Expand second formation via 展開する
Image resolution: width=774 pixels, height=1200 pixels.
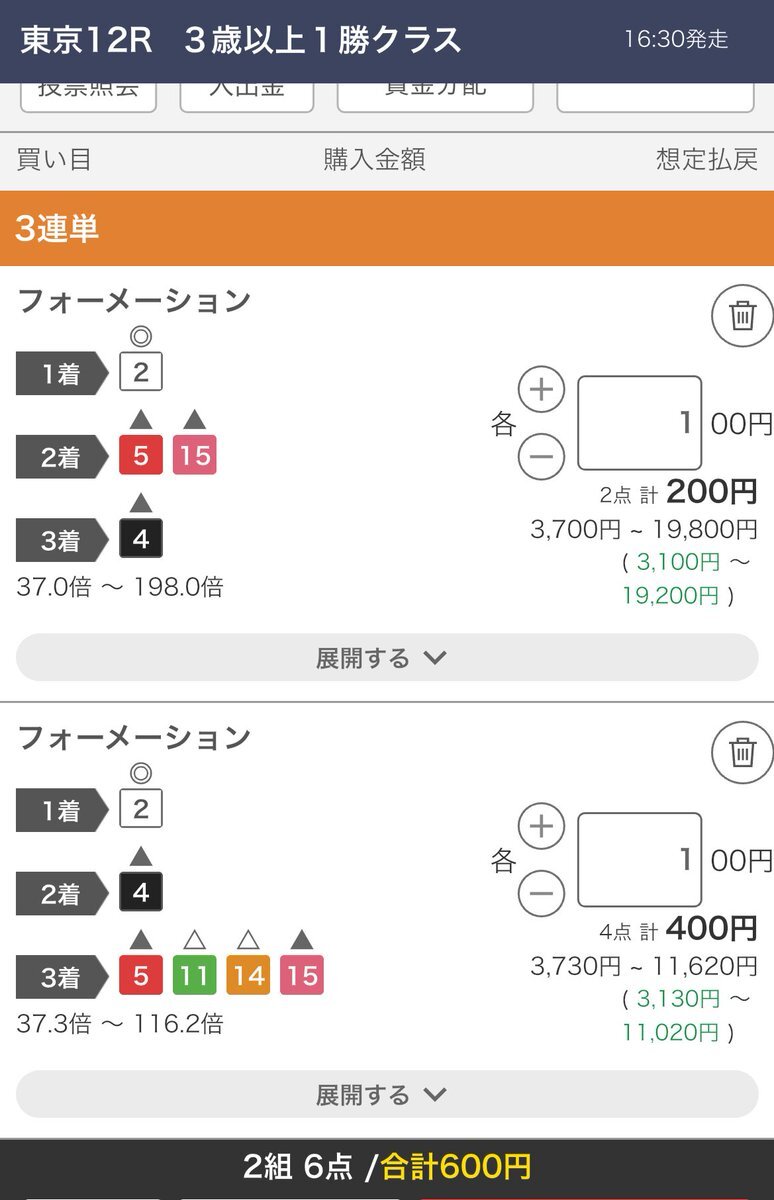[x=387, y=1094]
